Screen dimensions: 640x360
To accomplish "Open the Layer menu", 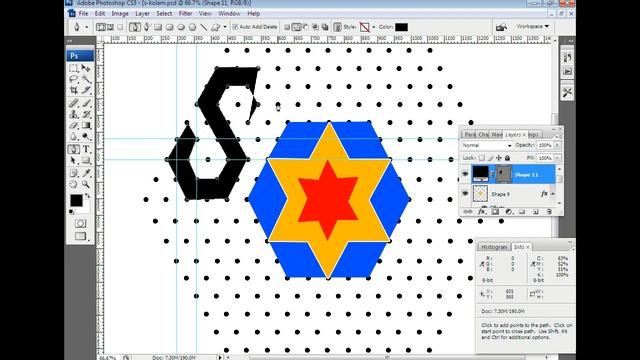I will pyautogui.click(x=142, y=13).
